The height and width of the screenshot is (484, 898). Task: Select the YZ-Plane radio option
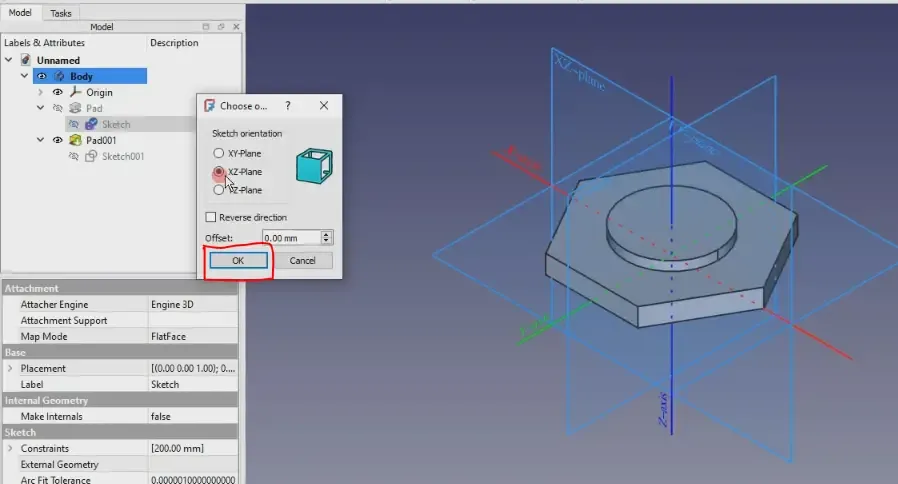218,190
